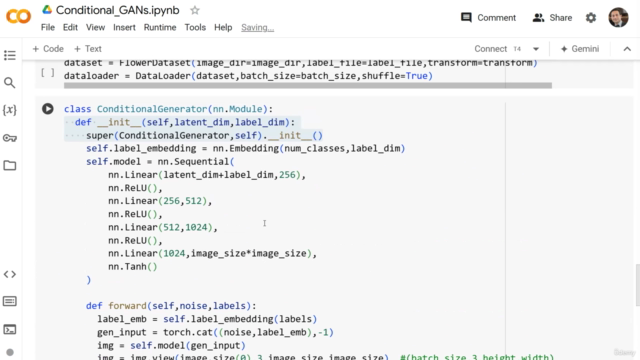Share the notebook

(552, 18)
